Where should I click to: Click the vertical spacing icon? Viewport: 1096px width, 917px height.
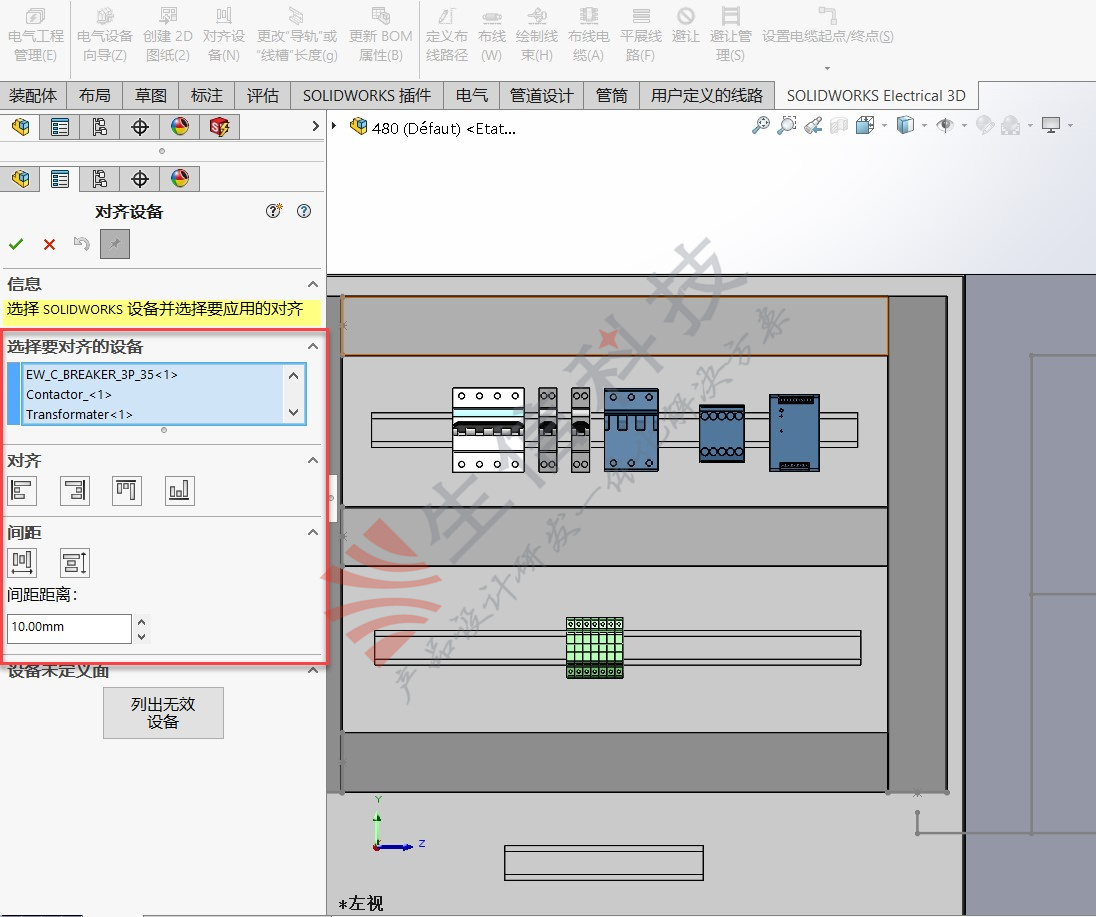[x=75, y=563]
